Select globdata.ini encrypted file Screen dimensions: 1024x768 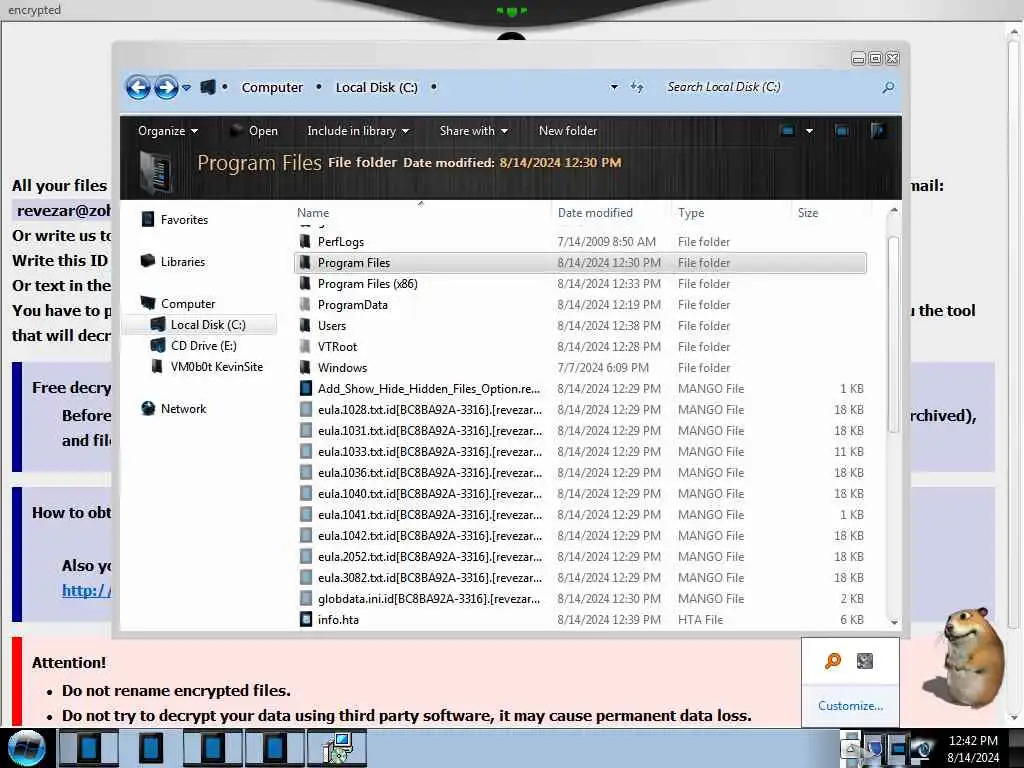pos(580,598)
